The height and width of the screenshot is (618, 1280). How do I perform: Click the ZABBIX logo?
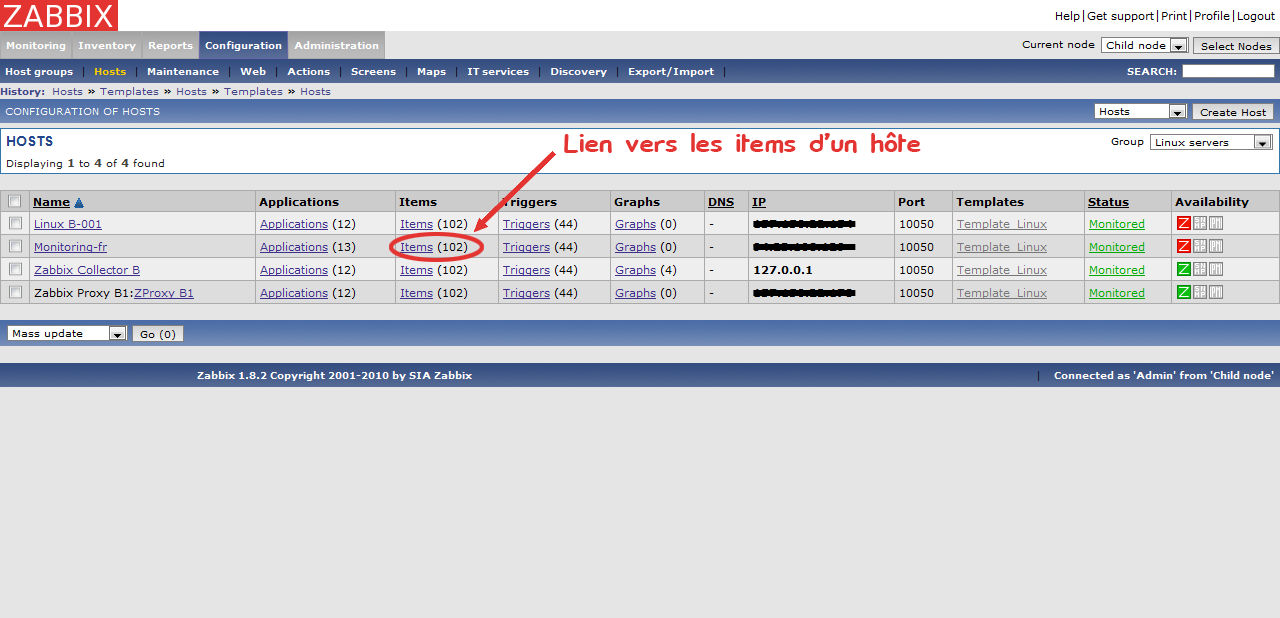(x=59, y=15)
